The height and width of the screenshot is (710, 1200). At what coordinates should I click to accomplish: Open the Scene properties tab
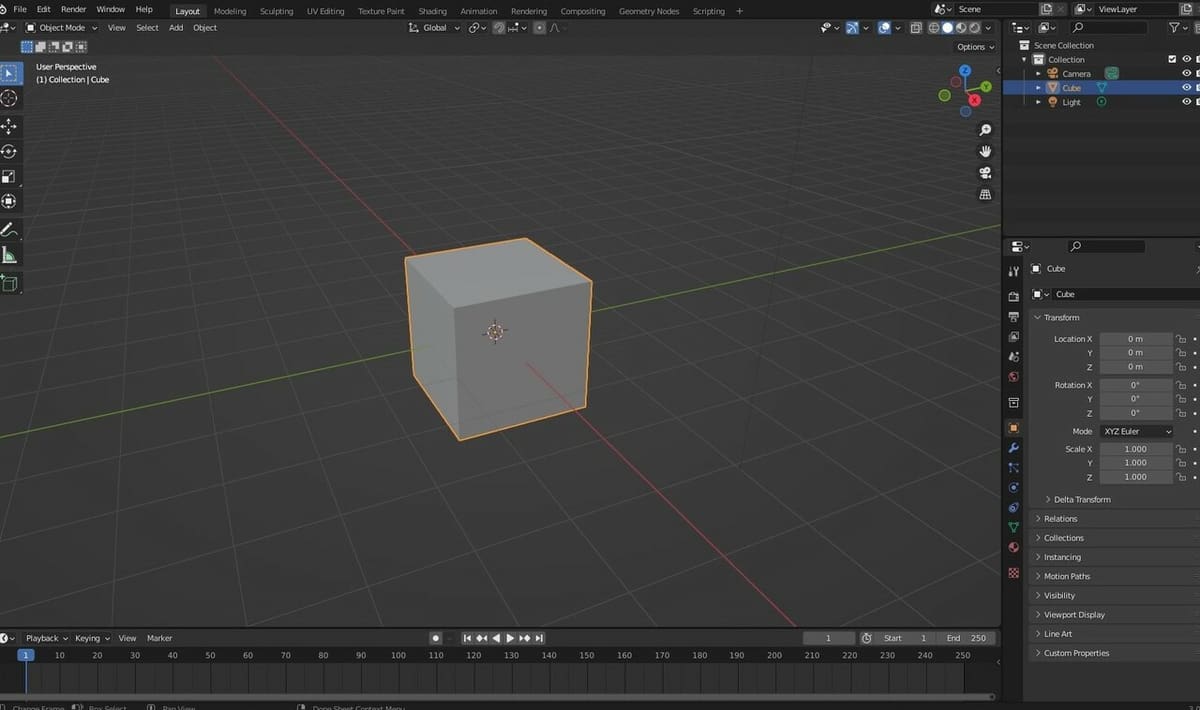[x=1013, y=357]
